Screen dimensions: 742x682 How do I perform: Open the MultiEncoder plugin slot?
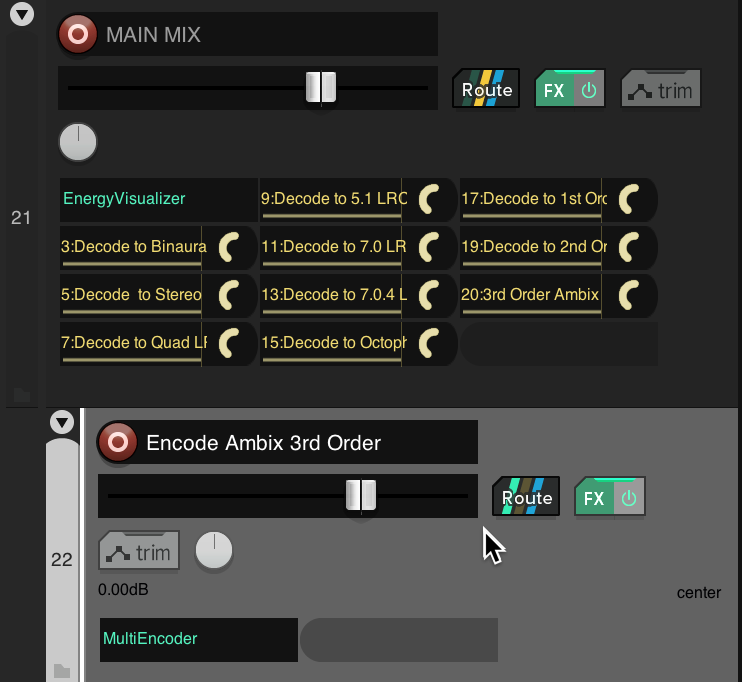(199, 639)
